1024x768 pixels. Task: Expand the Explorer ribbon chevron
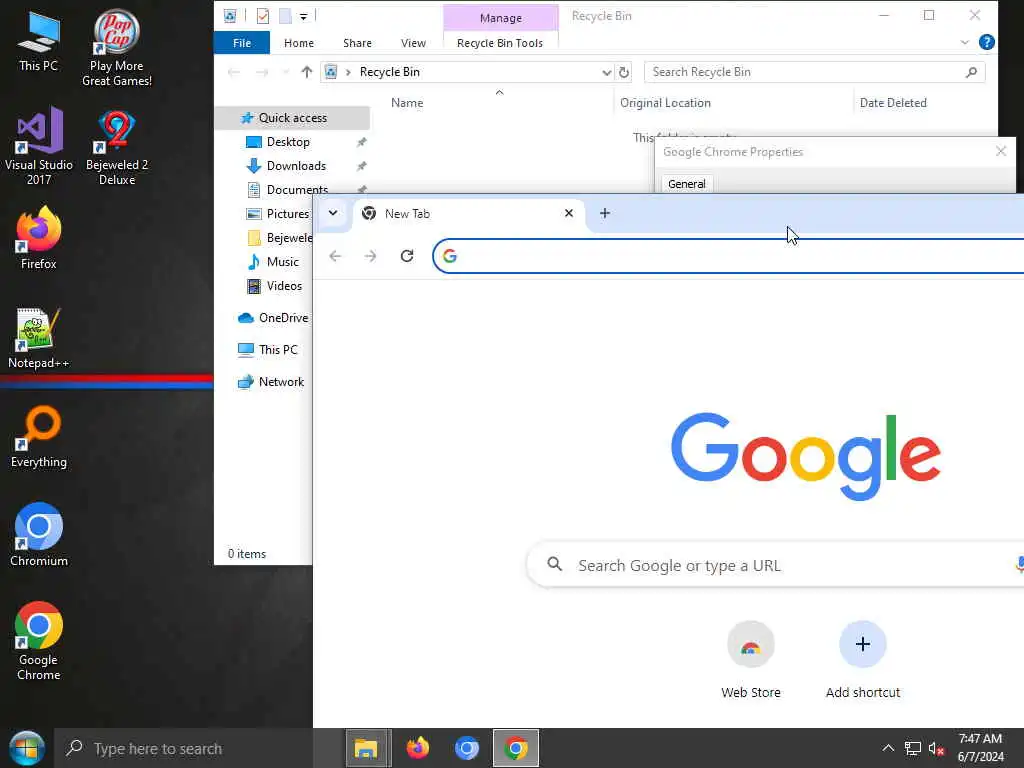click(x=965, y=42)
